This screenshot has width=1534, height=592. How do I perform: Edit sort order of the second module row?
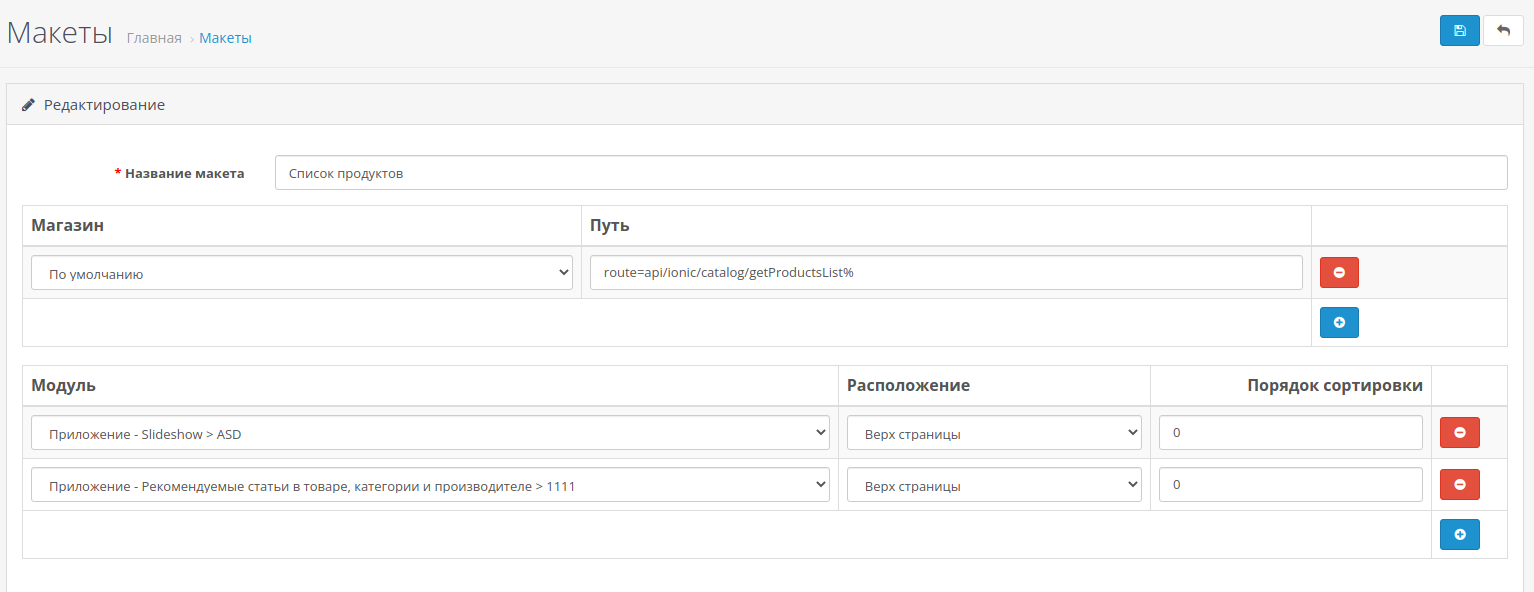click(x=1290, y=485)
